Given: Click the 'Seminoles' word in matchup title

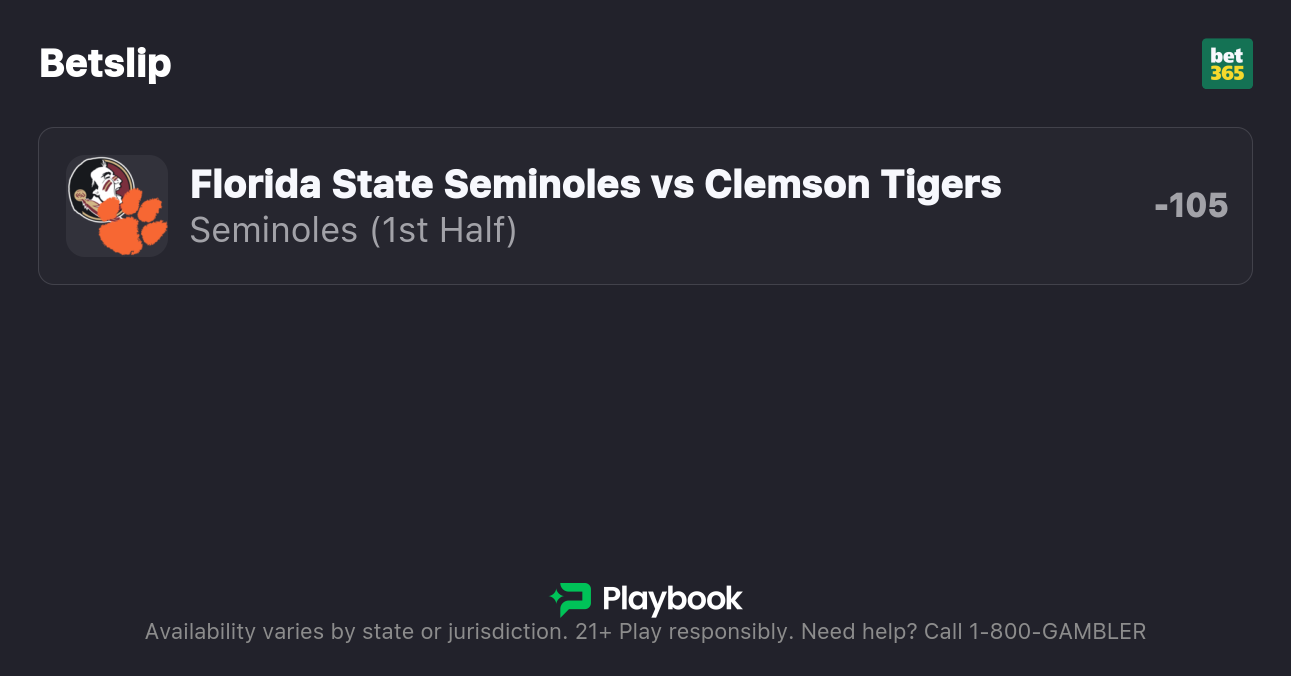Looking at the screenshot, I should click(x=541, y=184).
